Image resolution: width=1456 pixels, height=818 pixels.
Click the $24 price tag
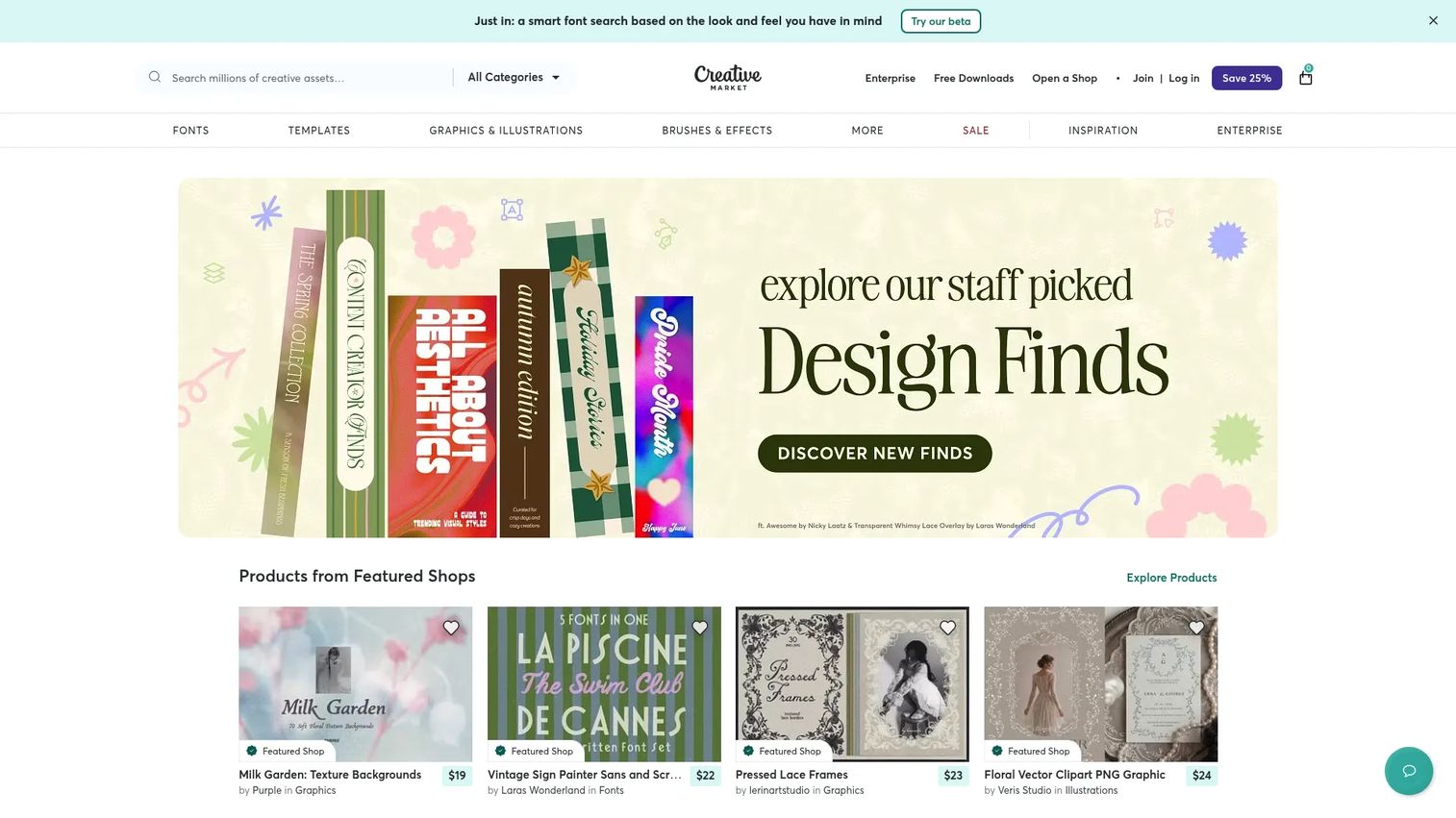(1202, 775)
